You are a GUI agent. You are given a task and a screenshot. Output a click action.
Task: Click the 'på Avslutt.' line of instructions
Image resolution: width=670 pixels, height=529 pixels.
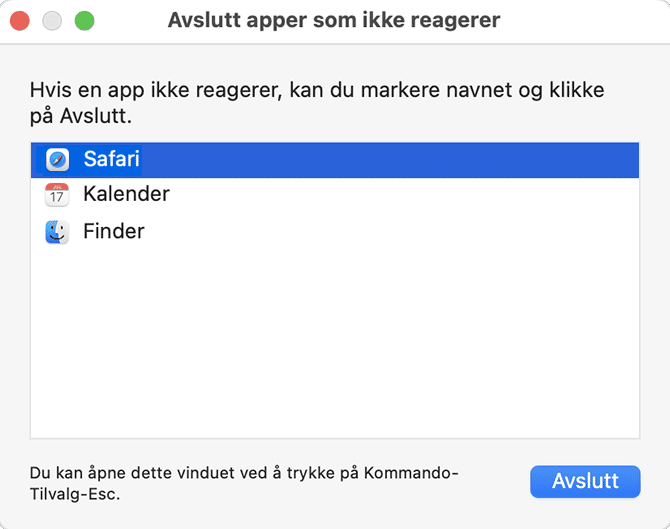[x=81, y=116]
